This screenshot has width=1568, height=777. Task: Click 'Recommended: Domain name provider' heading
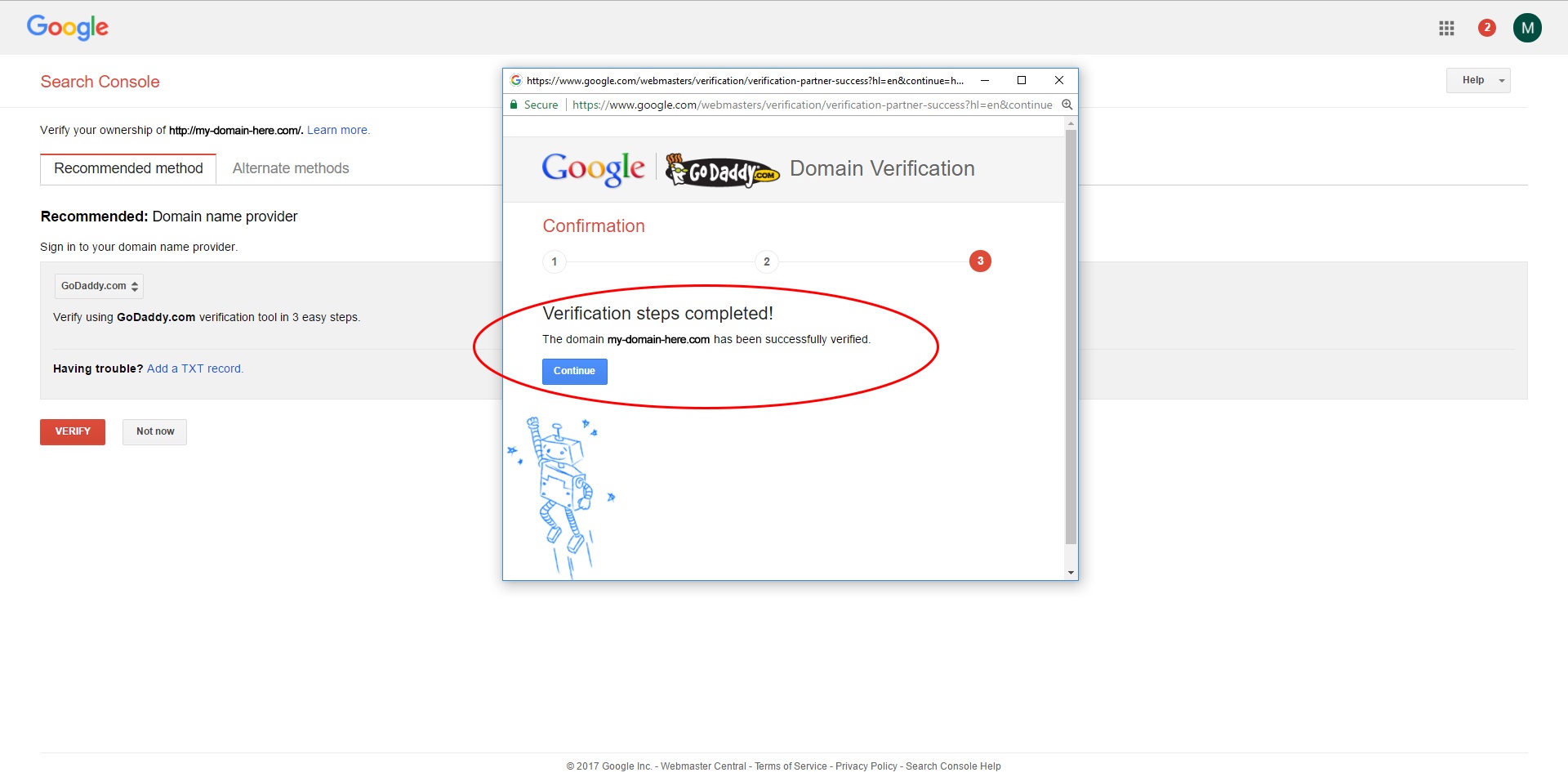click(x=169, y=217)
